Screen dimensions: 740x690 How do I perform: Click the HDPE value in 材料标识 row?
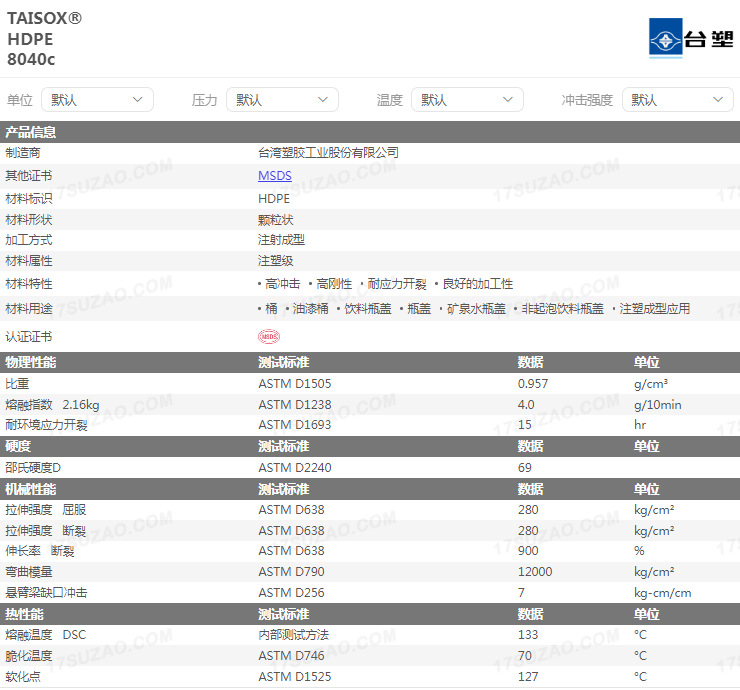click(x=274, y=199)
